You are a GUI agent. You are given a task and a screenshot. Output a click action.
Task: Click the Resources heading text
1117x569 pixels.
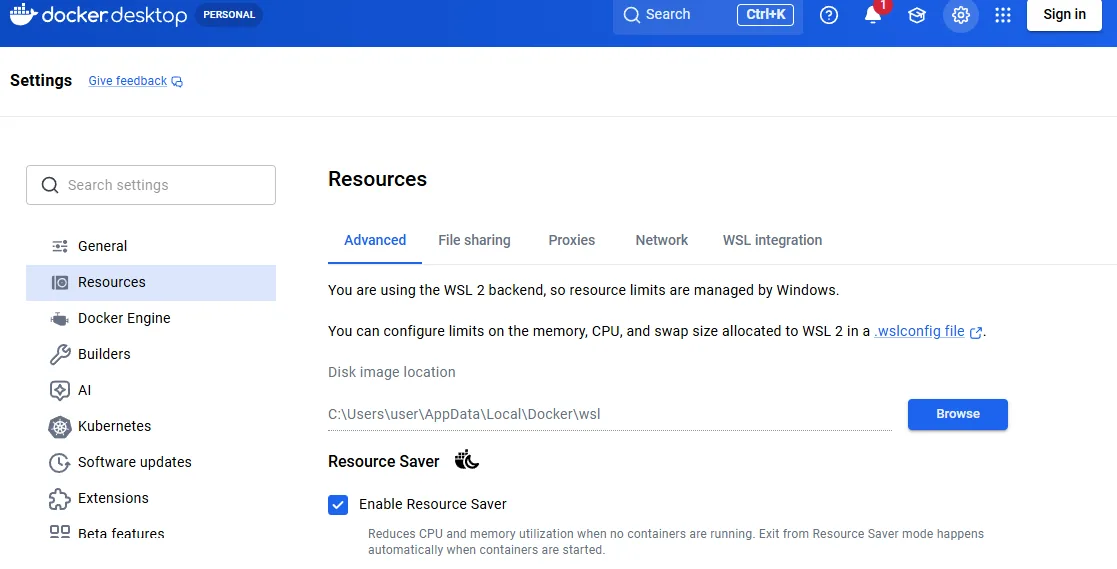[x=378, y=179]
